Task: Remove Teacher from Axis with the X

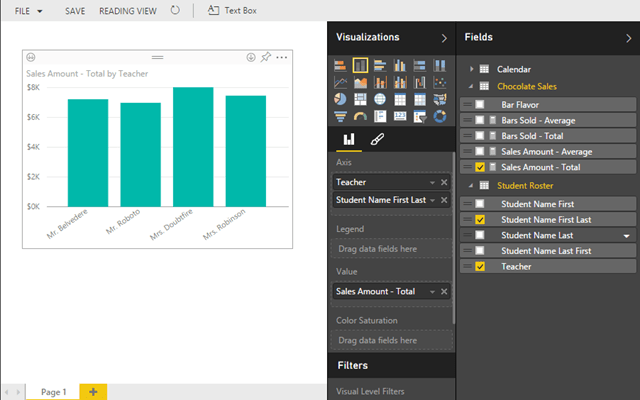Action: click(x=444, y=182)
